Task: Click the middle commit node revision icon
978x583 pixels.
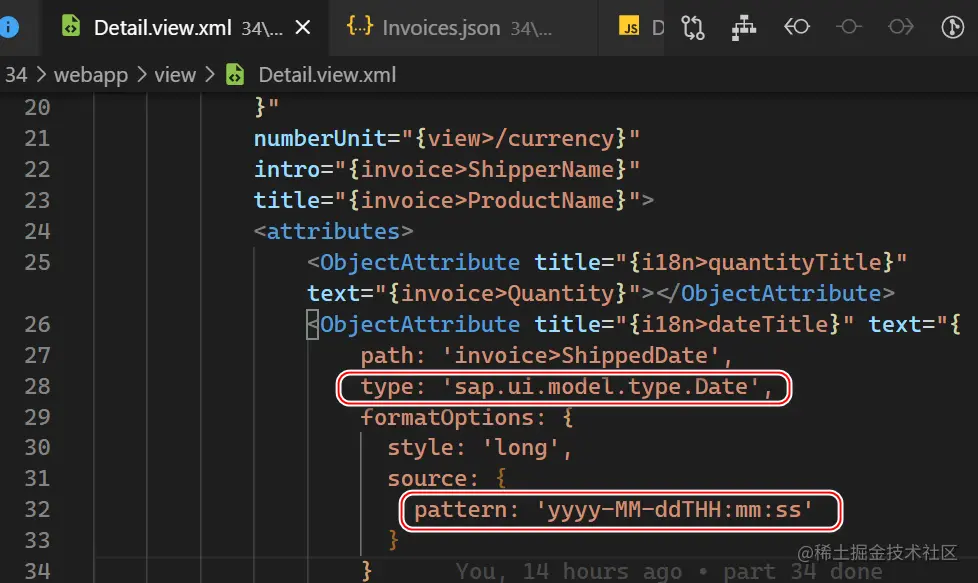Action: [849, 27]
